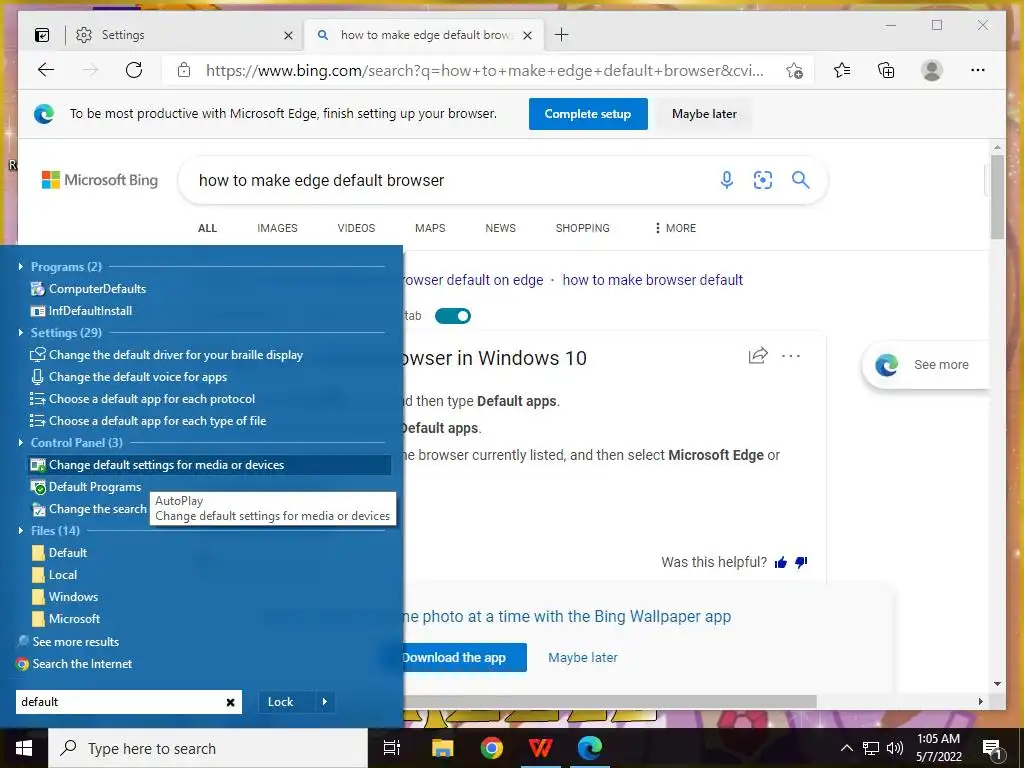Click the See more Edge card

926,365
